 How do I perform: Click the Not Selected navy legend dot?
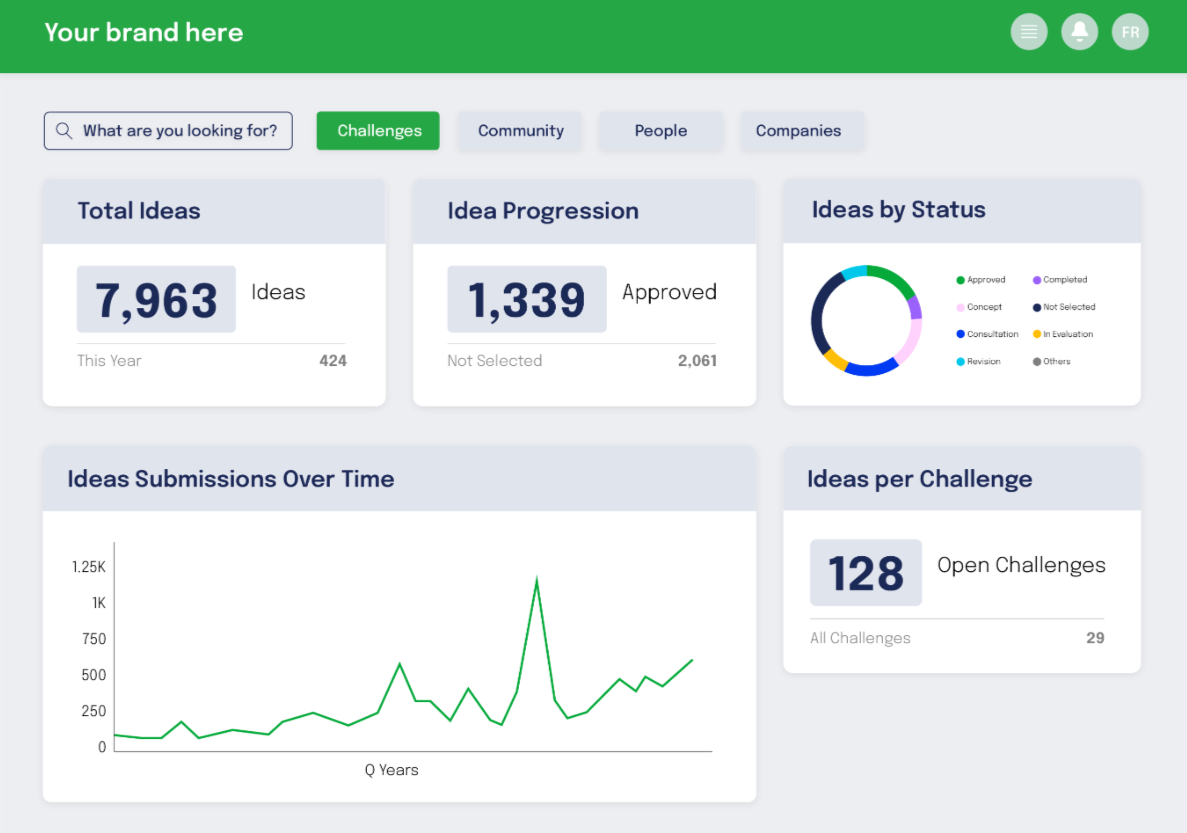tap(1037, 307)
